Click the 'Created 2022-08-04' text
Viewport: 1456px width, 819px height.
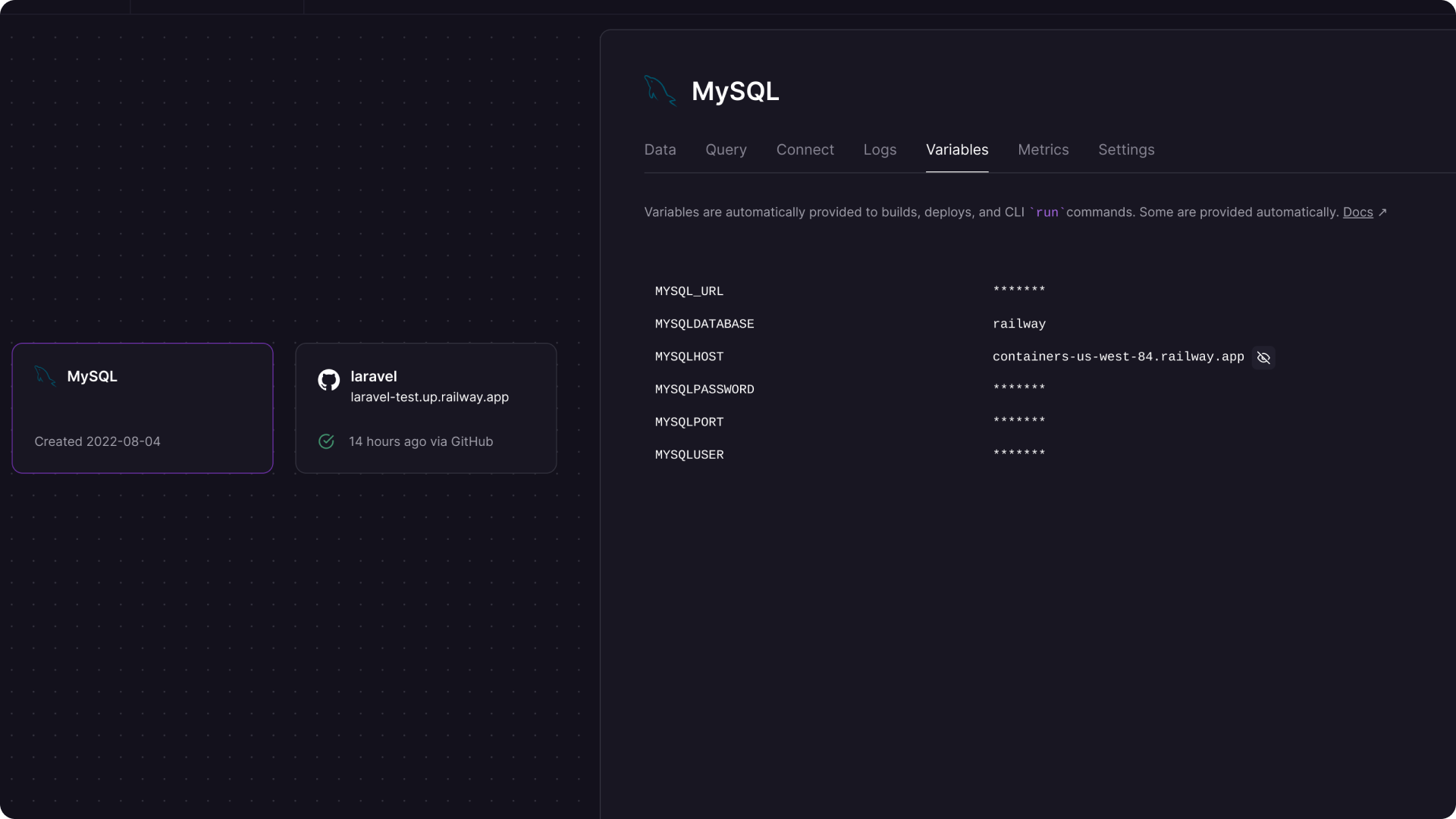[97, 441]
